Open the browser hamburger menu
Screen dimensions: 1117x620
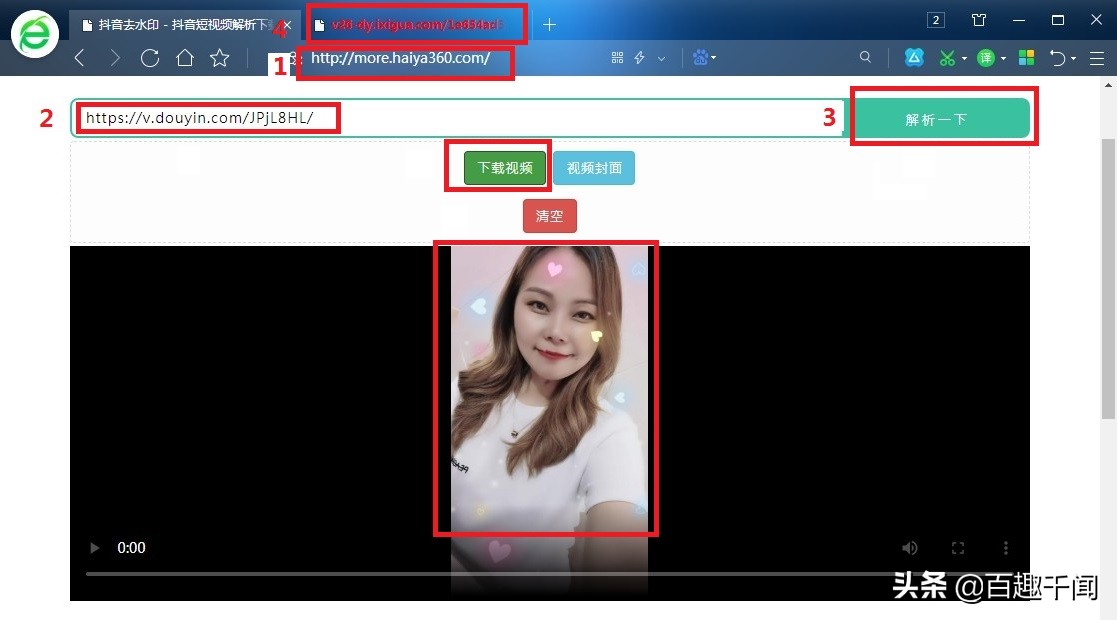1097,57
